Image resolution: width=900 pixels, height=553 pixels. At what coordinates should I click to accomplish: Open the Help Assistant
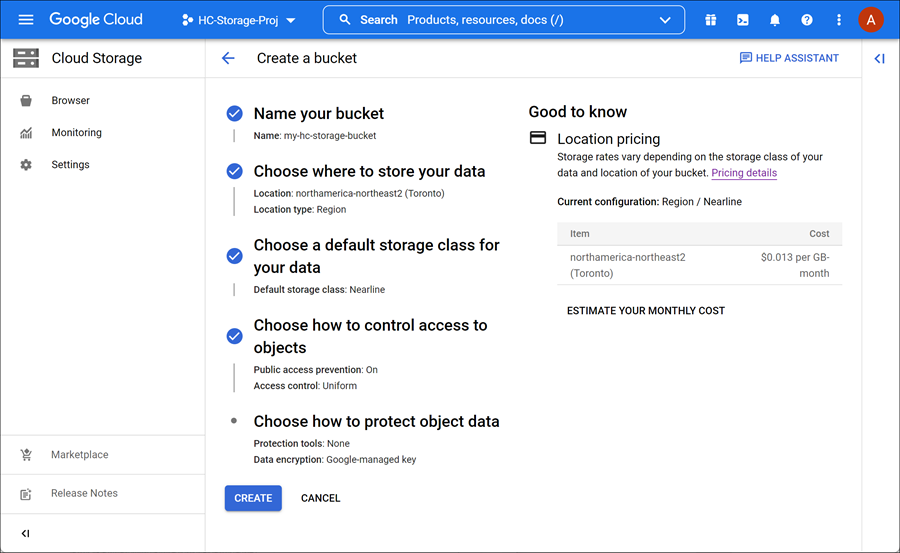point(789,58)
